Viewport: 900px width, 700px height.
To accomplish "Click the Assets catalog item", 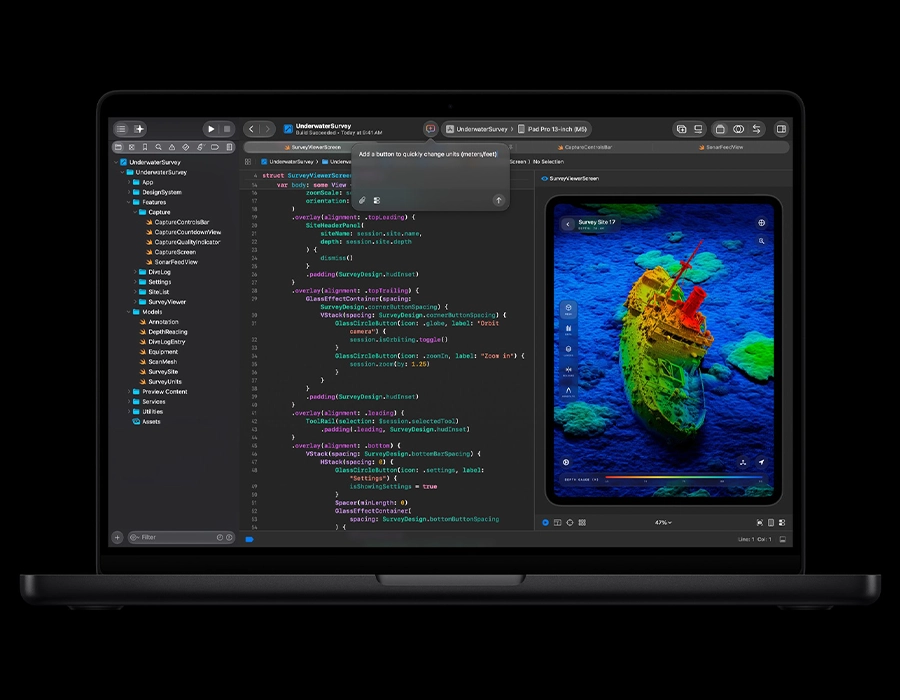I will pos(146,422).
